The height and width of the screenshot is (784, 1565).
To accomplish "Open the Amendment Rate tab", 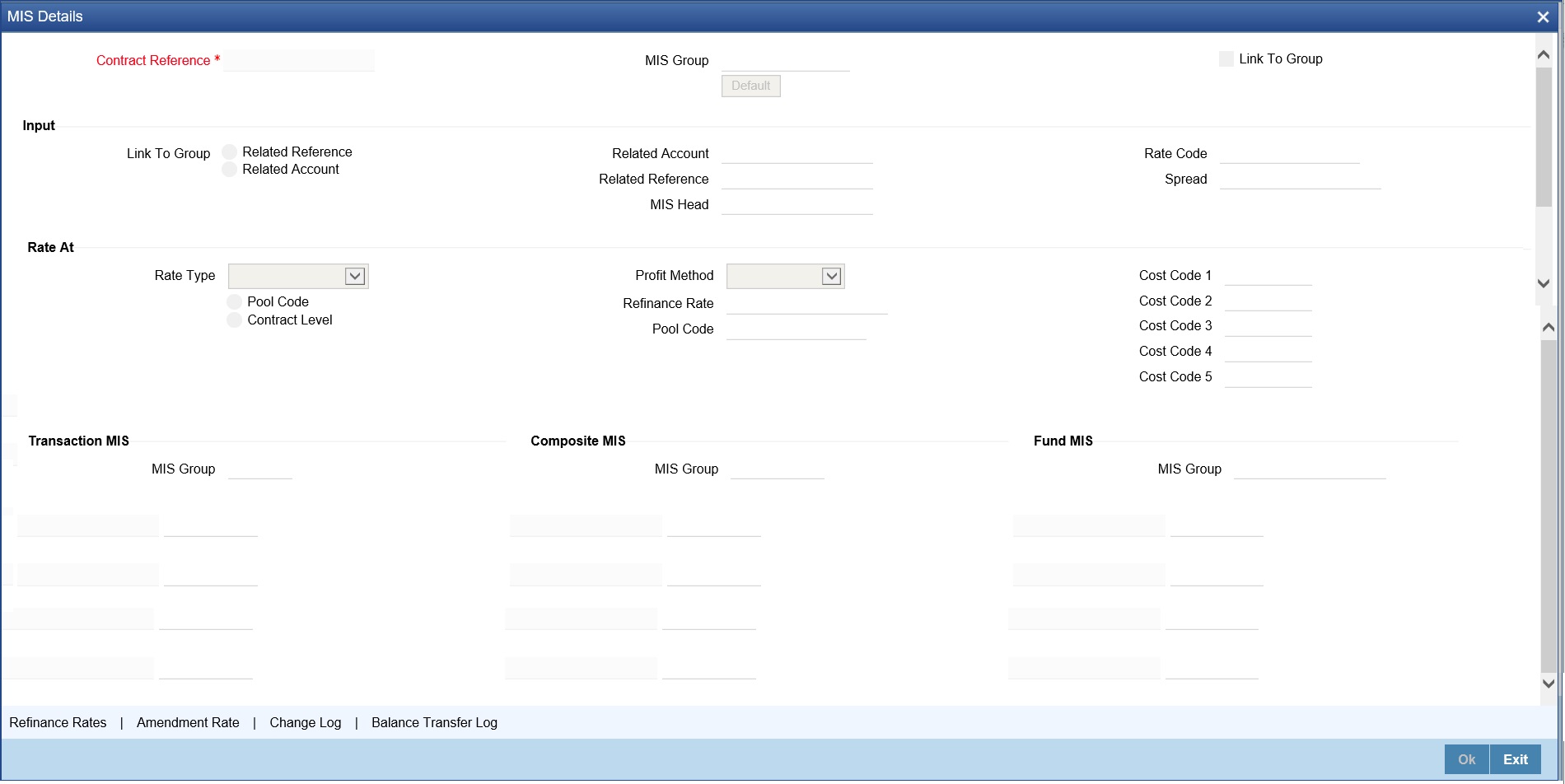I will (x=188, y=722).
